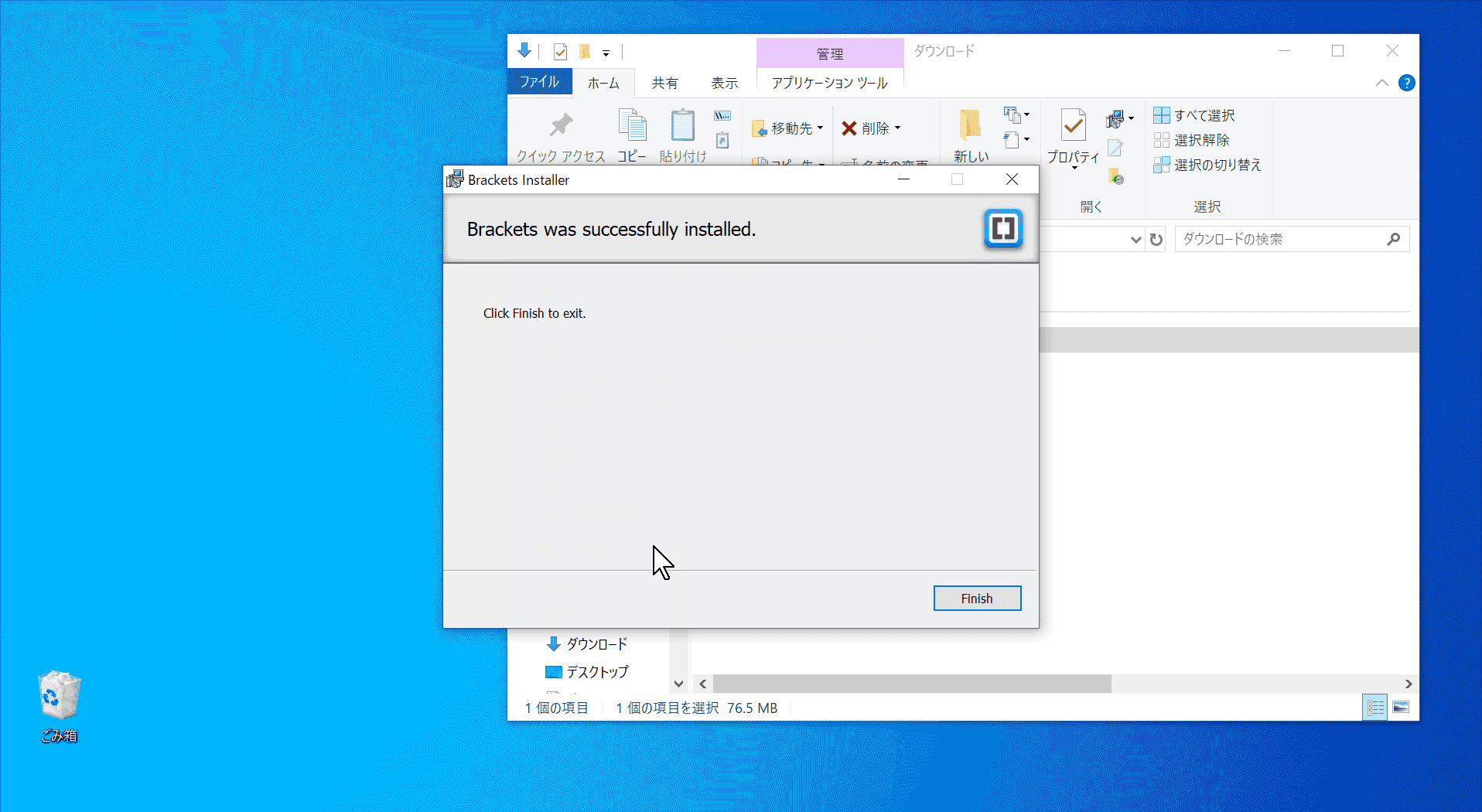Minimize the Brackets Installer window
Screen dimensions: 1482x812
click(x=903, y=179)
